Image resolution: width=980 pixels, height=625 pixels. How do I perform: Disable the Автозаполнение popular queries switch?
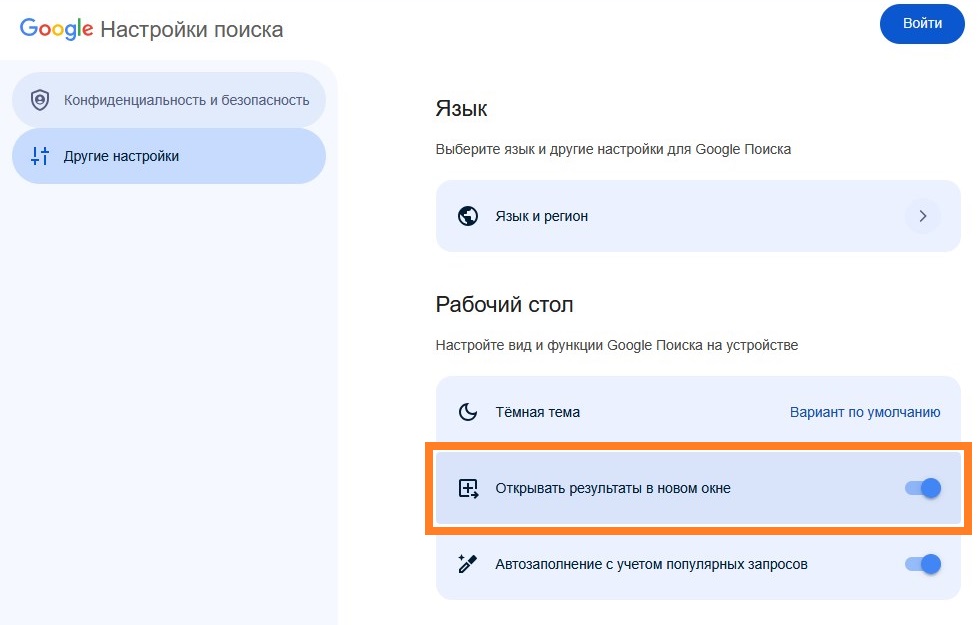(923, 564)
